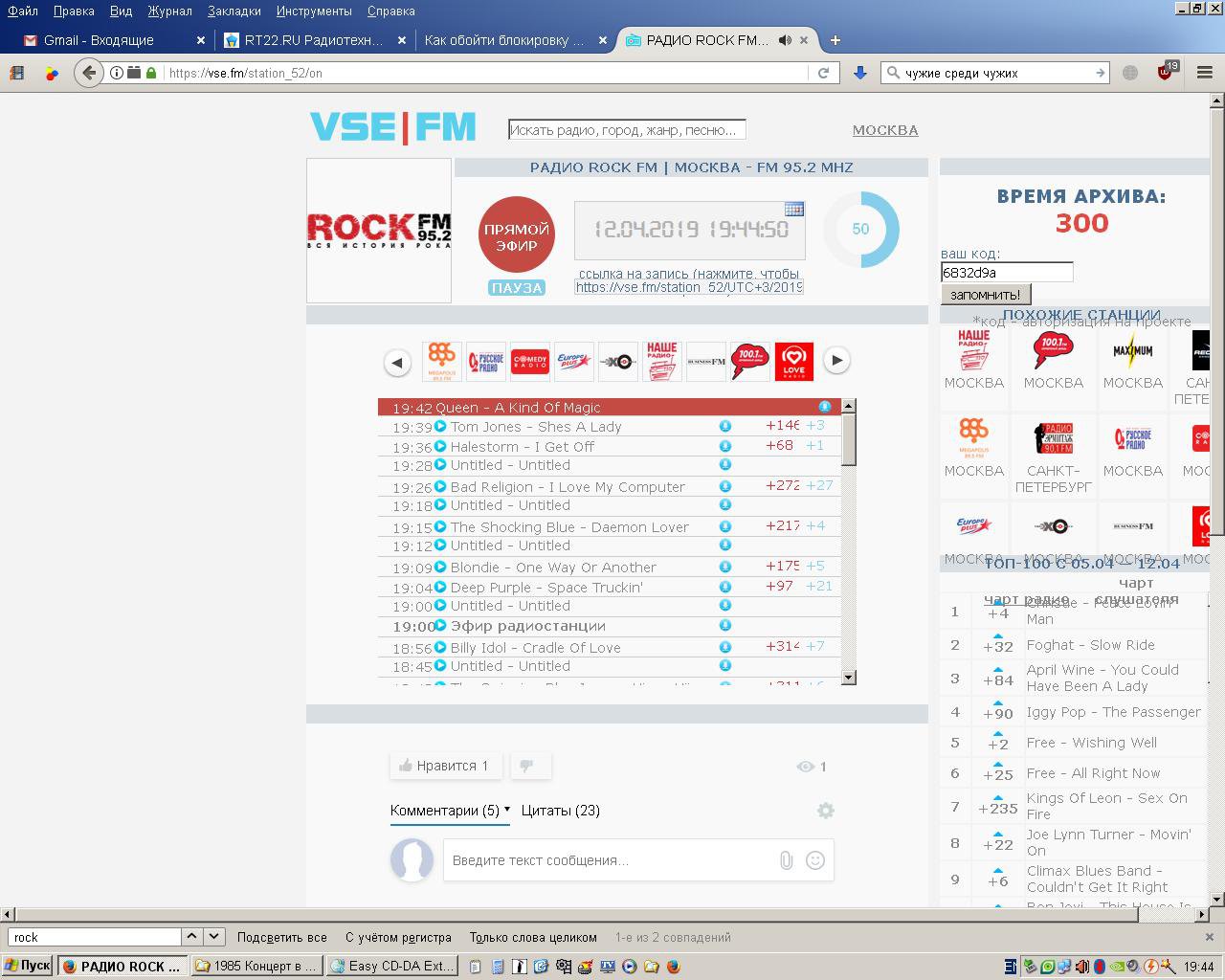This screenshot has height=980, width=1225.
Task: Toggle the ПАУЗА playback button
Action: tap(516, 288)
